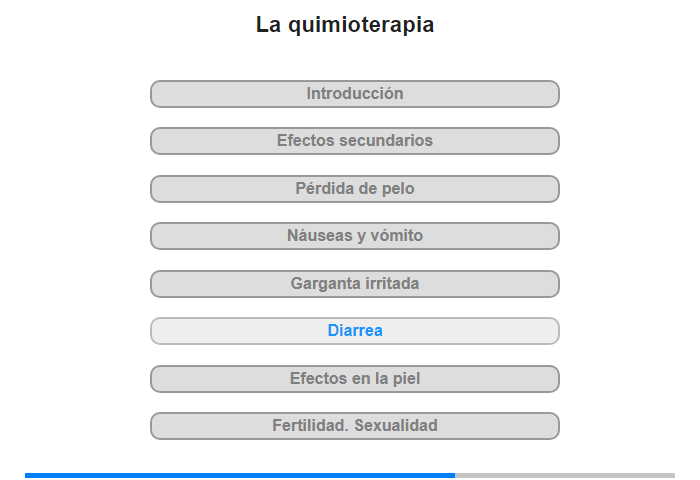The width and height of the screenshot is (700, 480).
Task: Open the fertility and sexuality chapter
Action: (354, 426)
